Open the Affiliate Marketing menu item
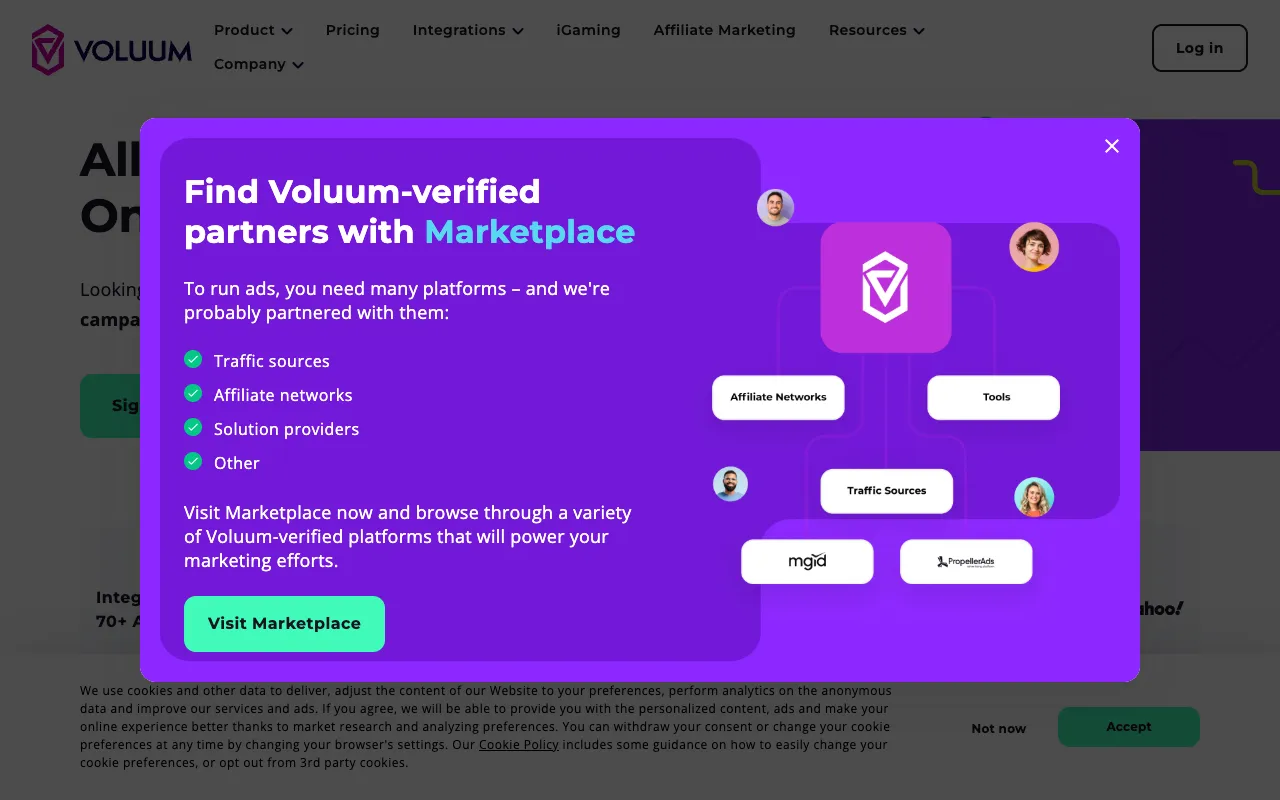Image resolution: width=1280 pixels, height=800 pixels. point(724,30)
